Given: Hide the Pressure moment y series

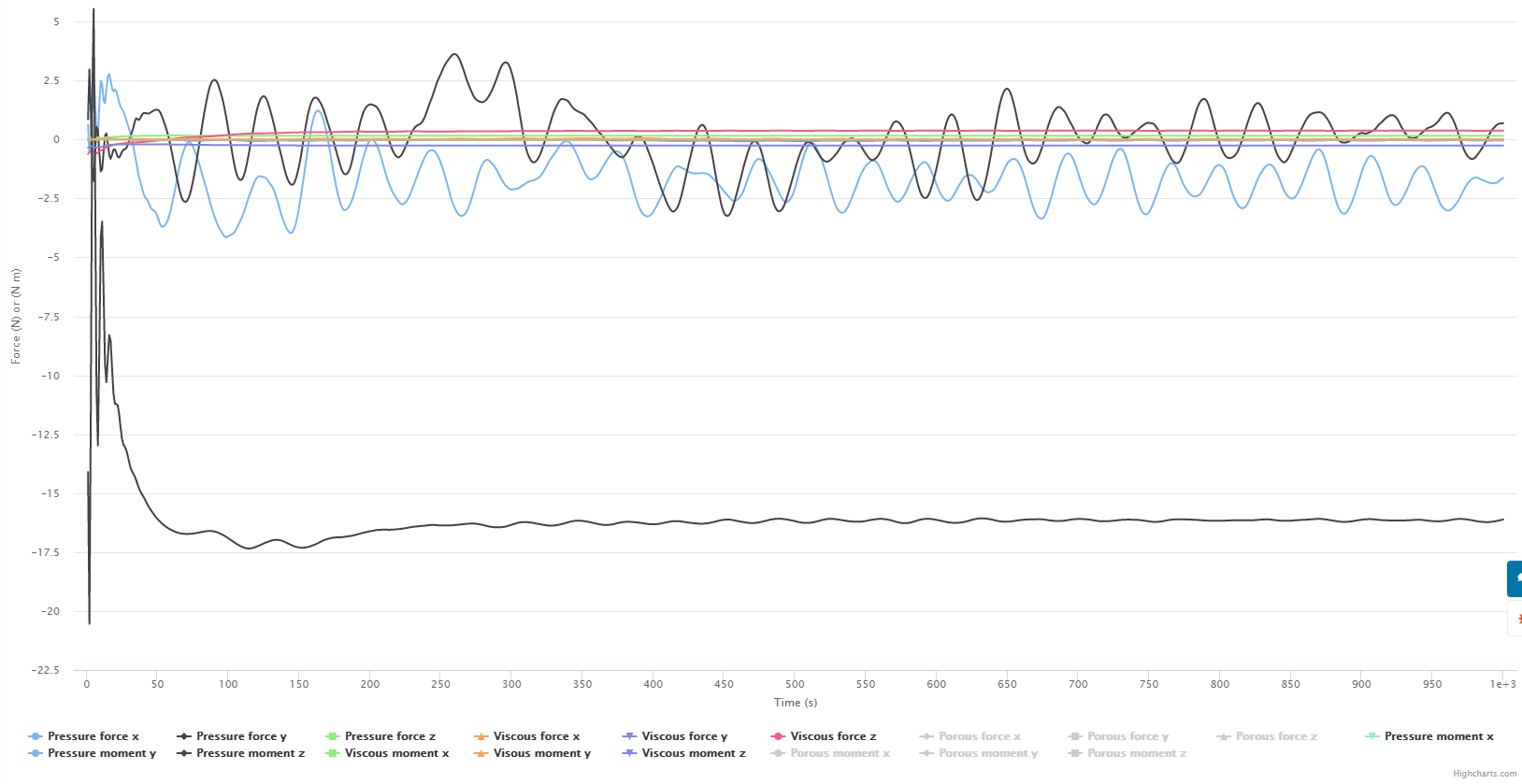Looking at the screenshot, I should click(102, 753).
